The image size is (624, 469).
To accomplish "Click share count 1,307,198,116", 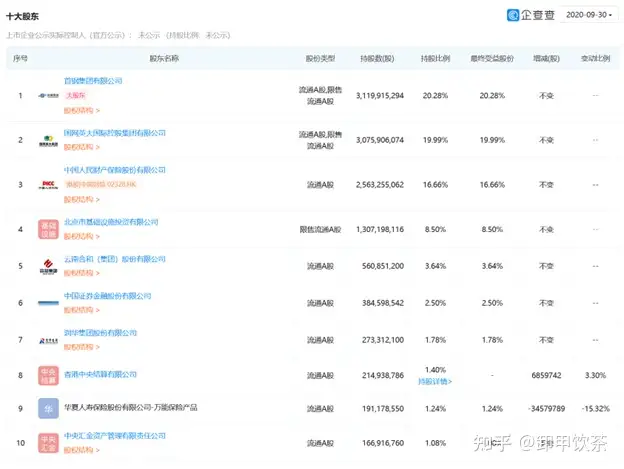I will [x=380, y=230].
